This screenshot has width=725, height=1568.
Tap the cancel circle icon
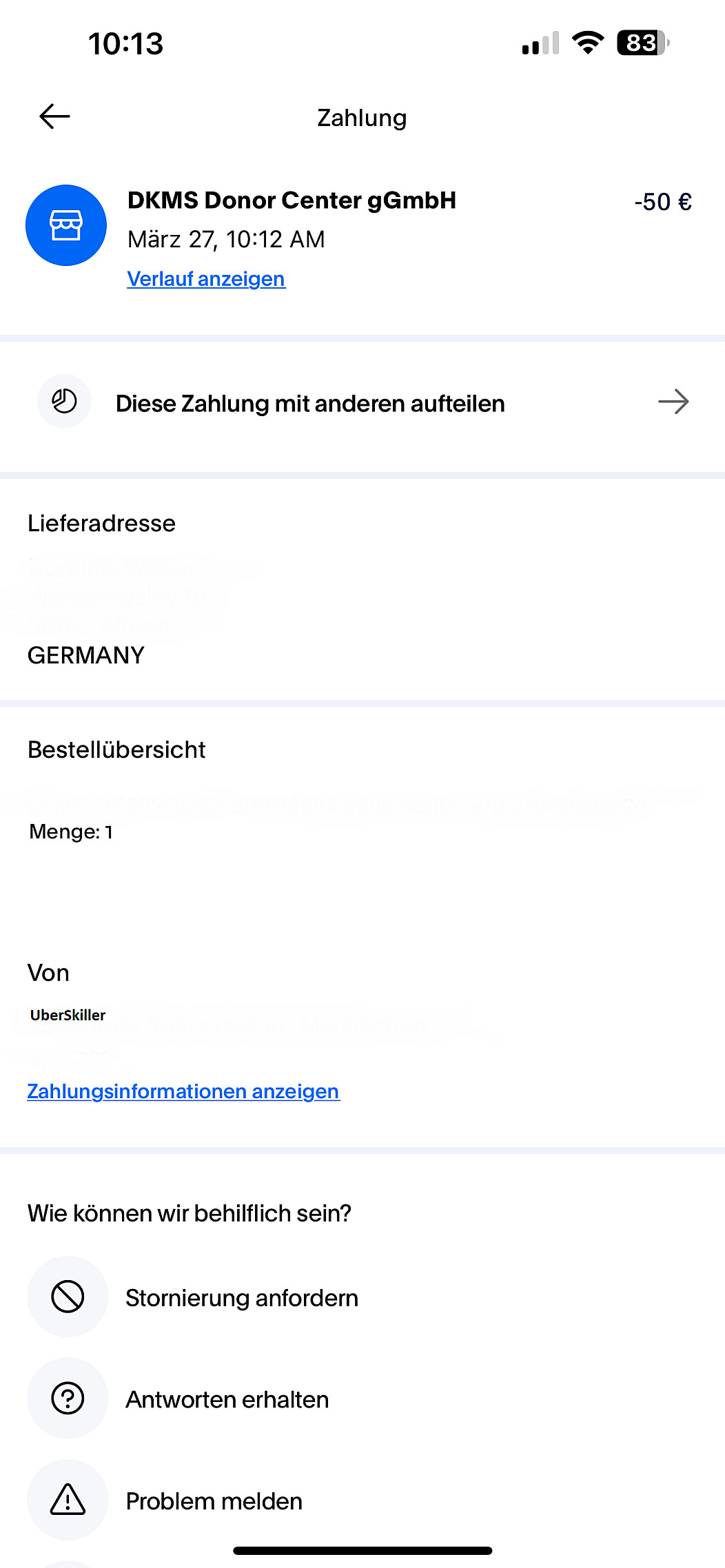pos(68,1297)
